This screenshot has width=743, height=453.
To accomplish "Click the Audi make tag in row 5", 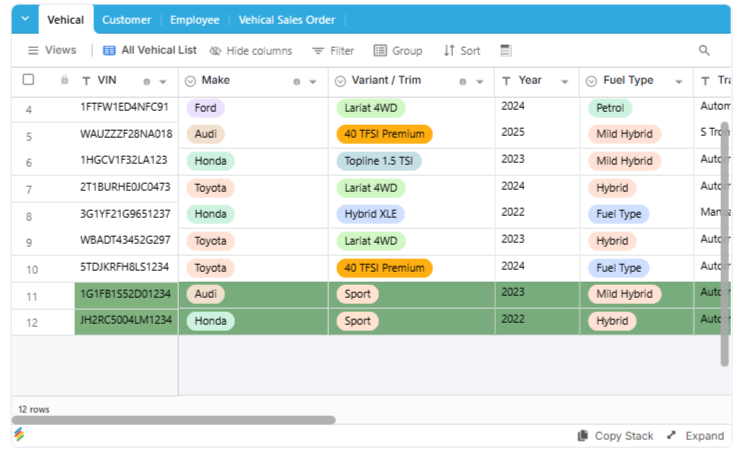I will [206, 134].
